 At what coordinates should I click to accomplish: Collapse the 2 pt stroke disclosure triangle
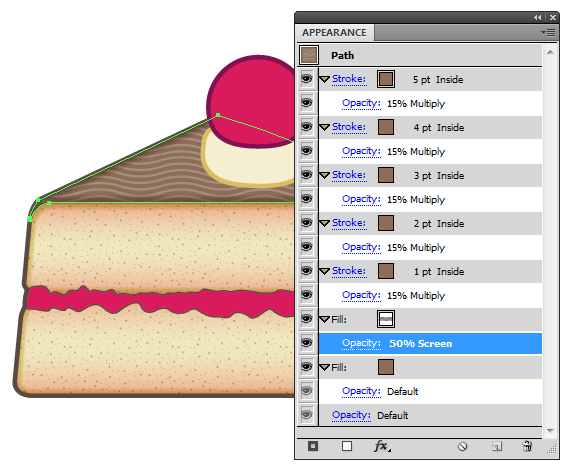click(325, 223)
